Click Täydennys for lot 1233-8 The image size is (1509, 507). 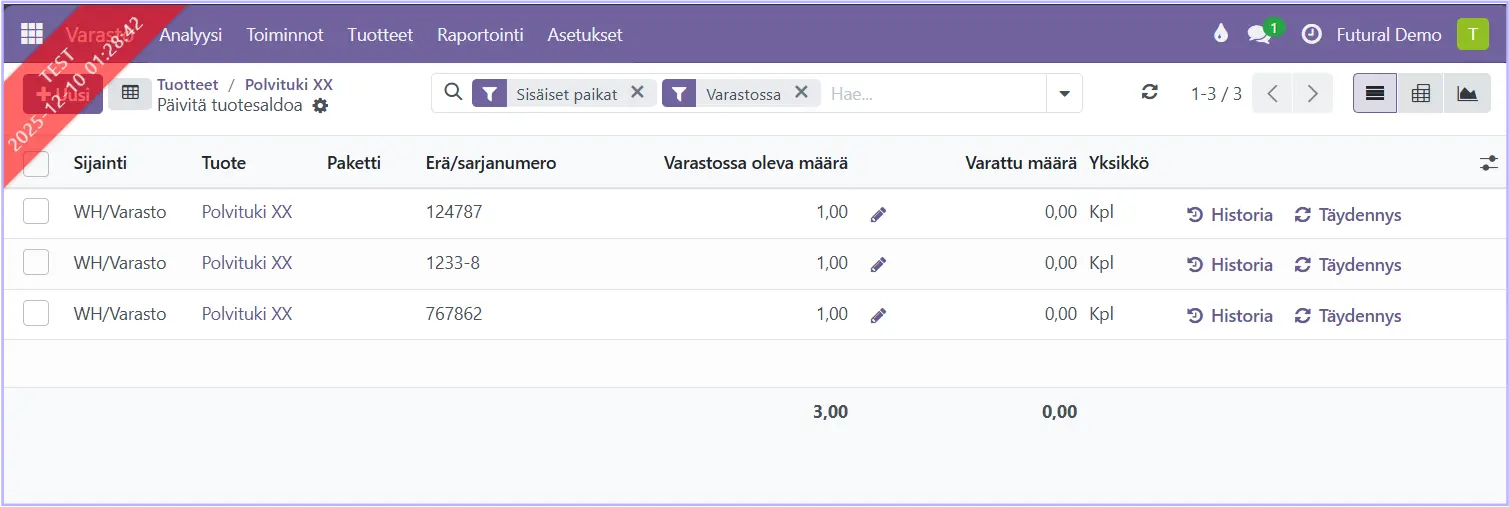coord(1348,265)
